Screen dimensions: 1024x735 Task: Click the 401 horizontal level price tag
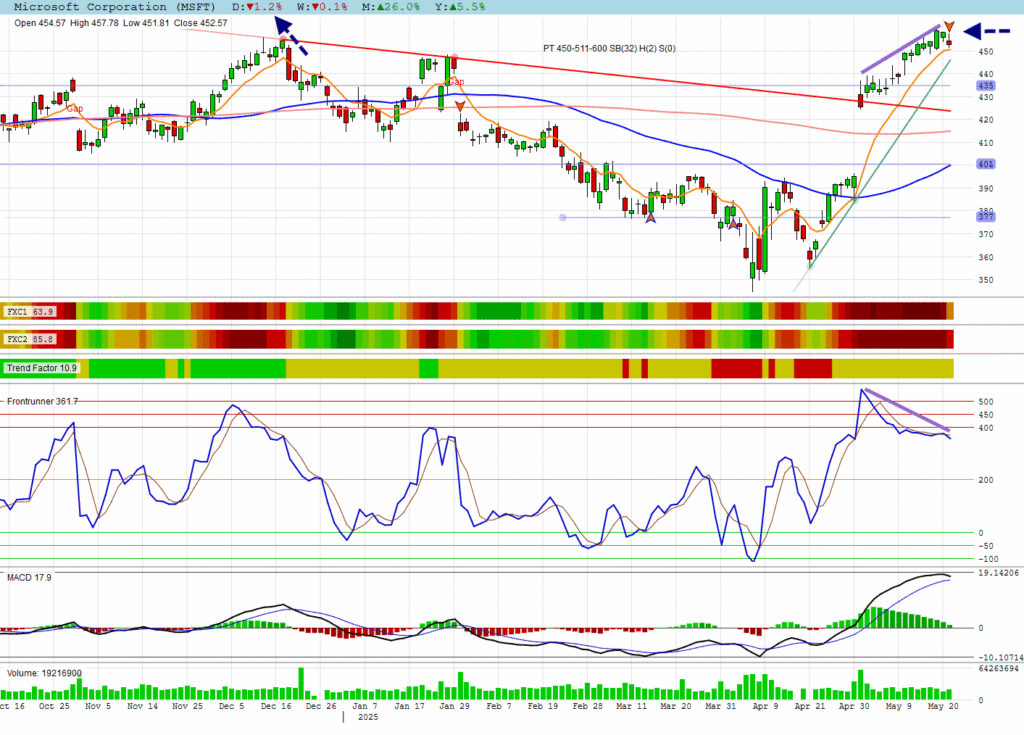coord(985,164)
